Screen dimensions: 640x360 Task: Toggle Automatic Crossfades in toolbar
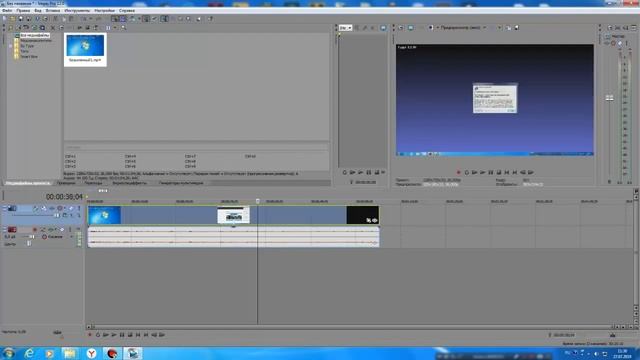(123, 19)
